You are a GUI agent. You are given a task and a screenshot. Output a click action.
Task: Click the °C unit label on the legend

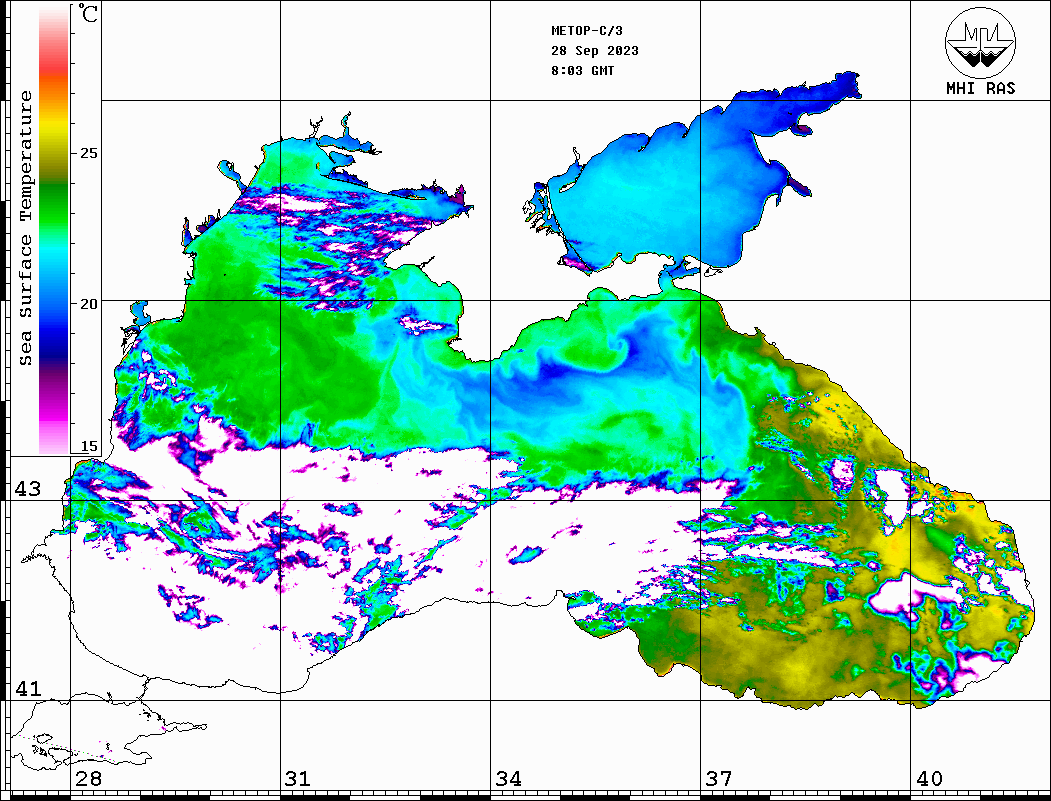click(88, 13)
